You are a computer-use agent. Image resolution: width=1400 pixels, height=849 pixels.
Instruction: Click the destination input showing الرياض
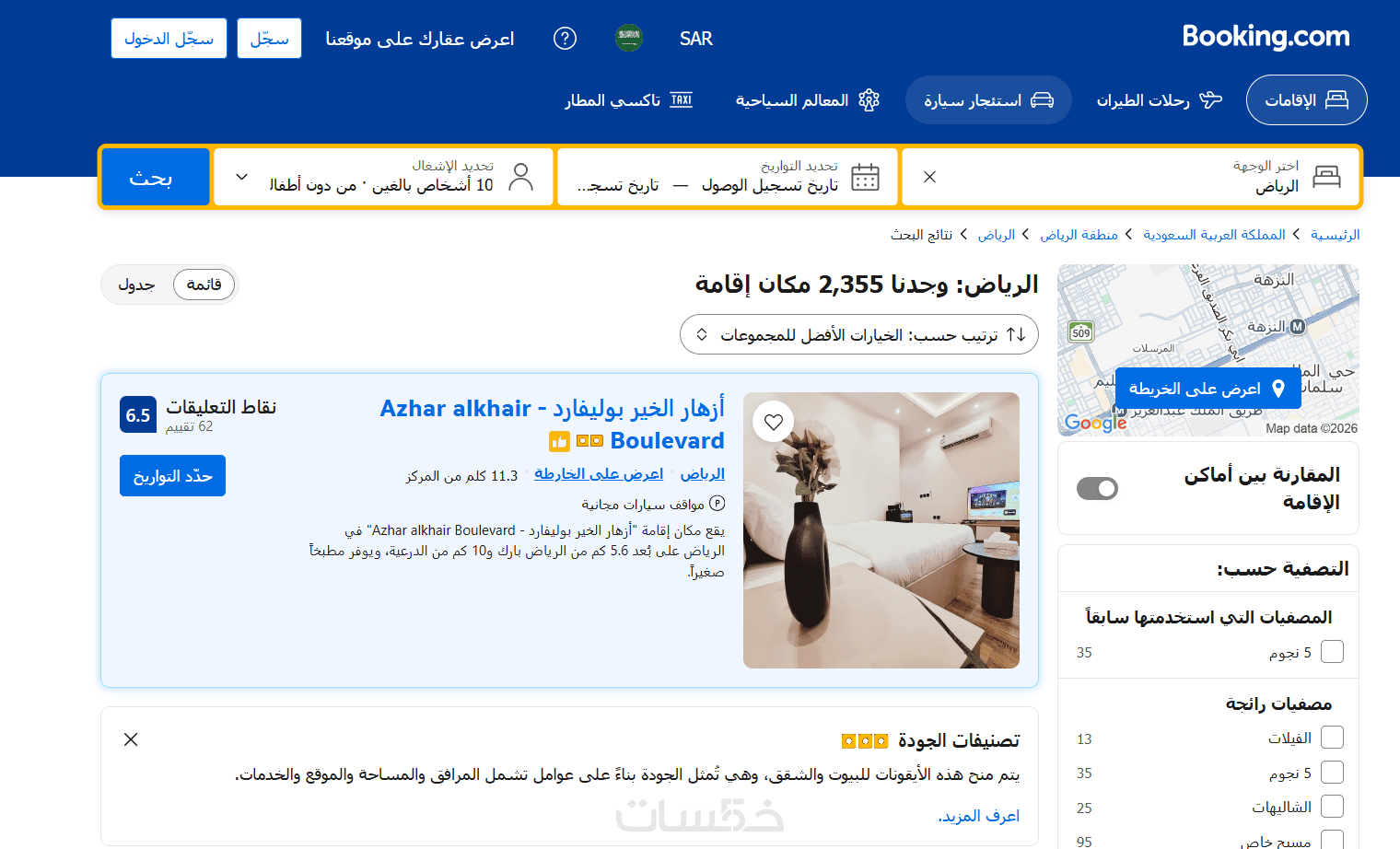(1131, 177)
